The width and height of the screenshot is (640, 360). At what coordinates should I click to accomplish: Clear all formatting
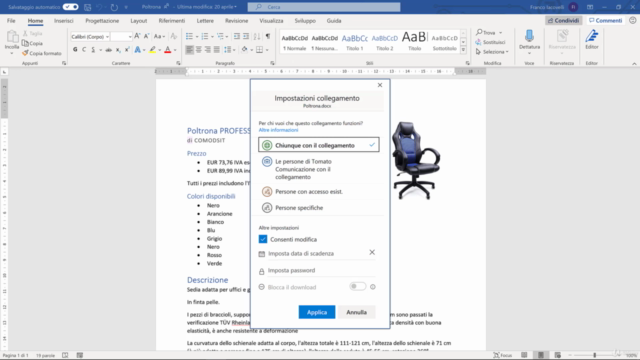tap(174, 36)
